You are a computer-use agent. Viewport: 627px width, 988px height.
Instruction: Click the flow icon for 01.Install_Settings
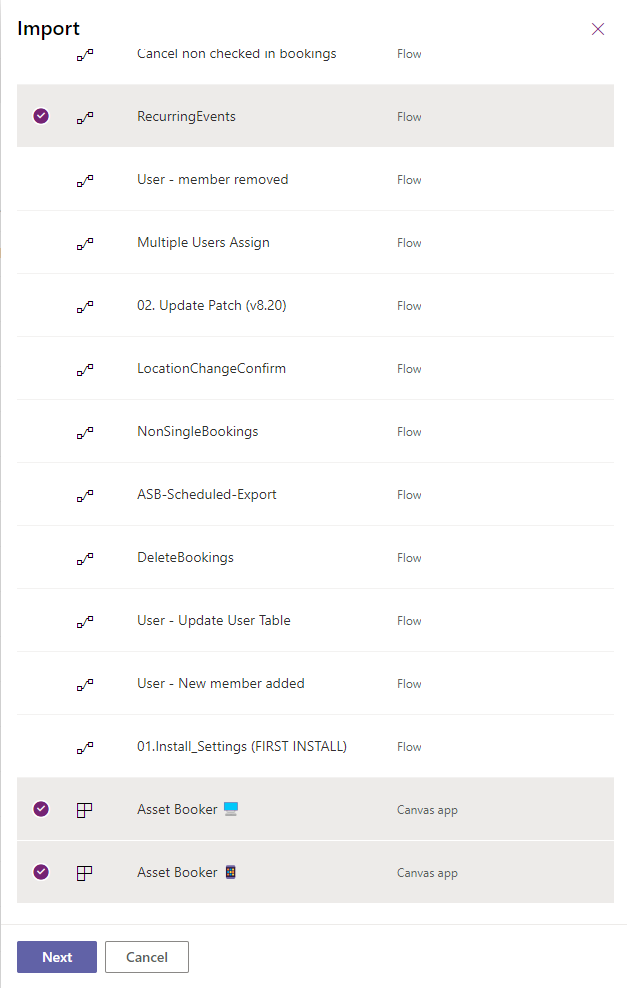(x=85, y=747)
